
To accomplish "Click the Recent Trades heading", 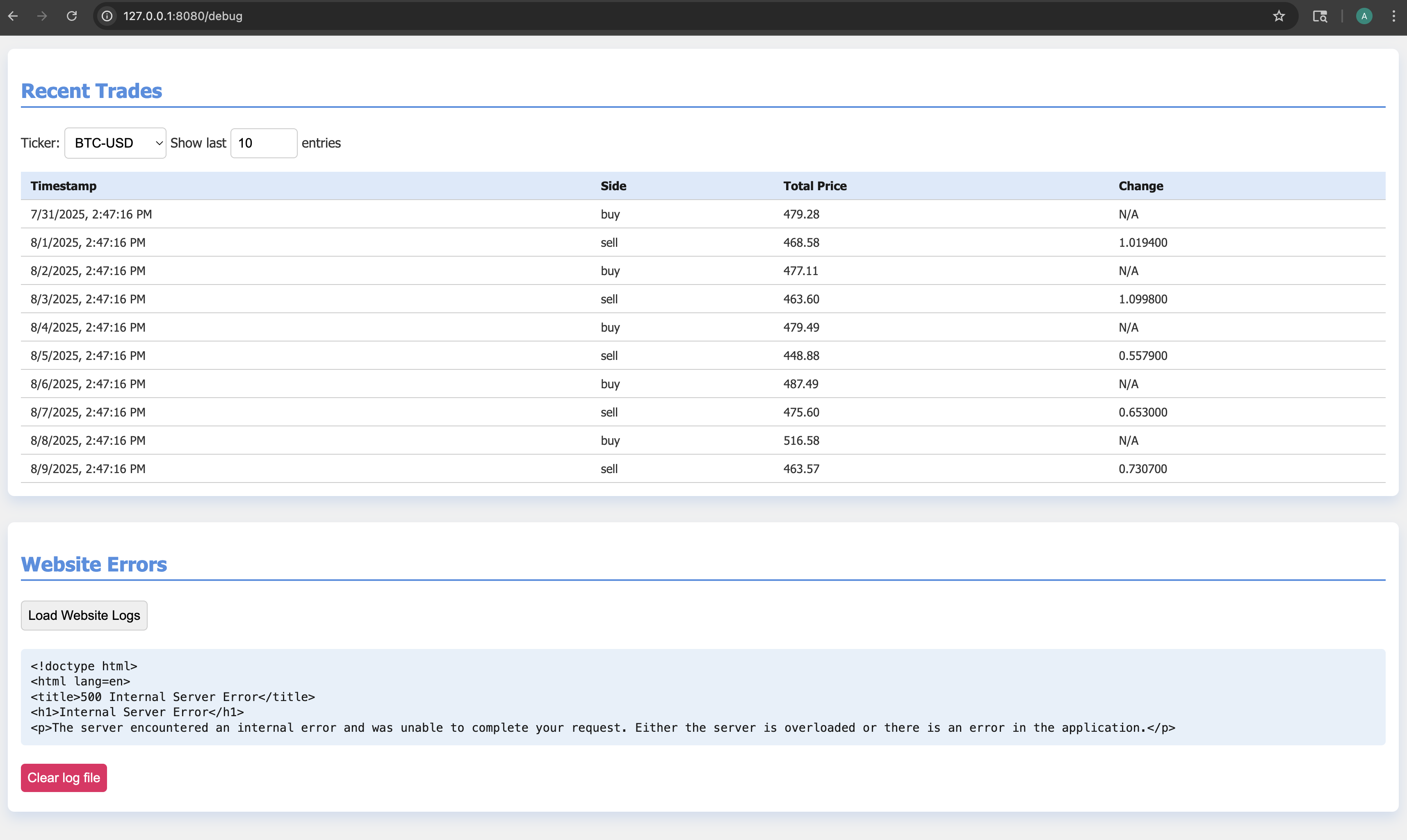I will pyautogui.click(x=91, y=91).
